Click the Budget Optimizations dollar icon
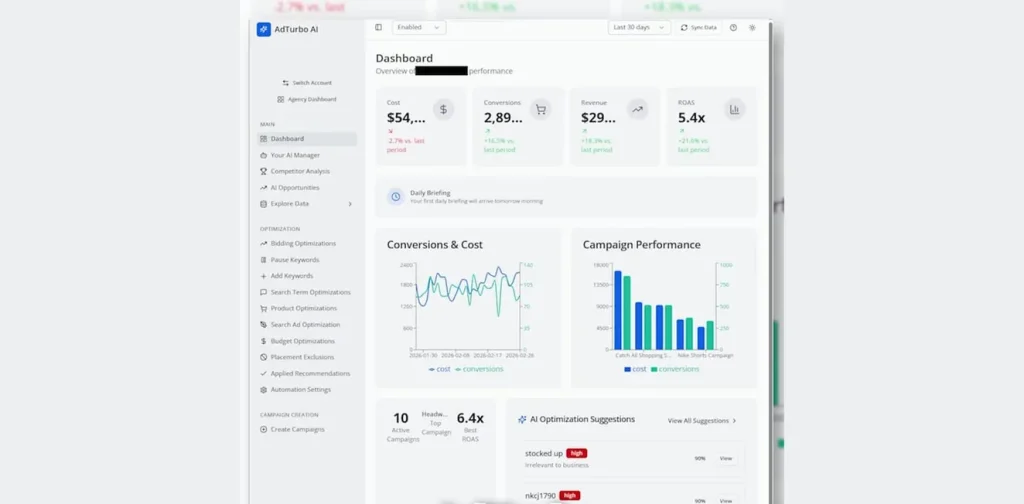The height and width of the screenshot is (504, 1024). pos(263,341)
